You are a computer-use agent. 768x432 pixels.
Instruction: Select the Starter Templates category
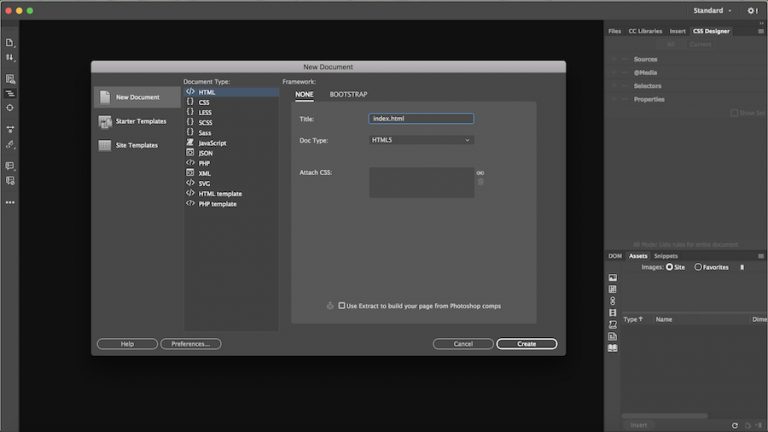pos(137,121)
